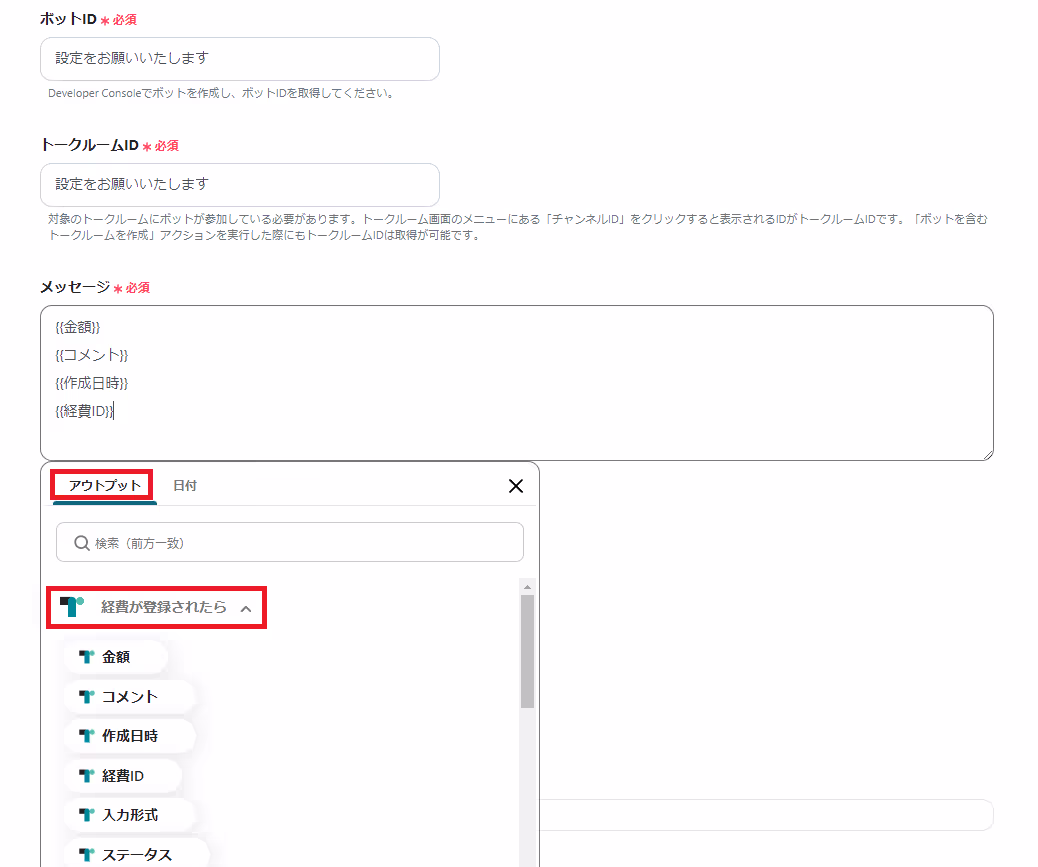Screen dimensions: 1038x867
Task: Click the icon on the 金額 chip
Action: (x=86, y=657)
